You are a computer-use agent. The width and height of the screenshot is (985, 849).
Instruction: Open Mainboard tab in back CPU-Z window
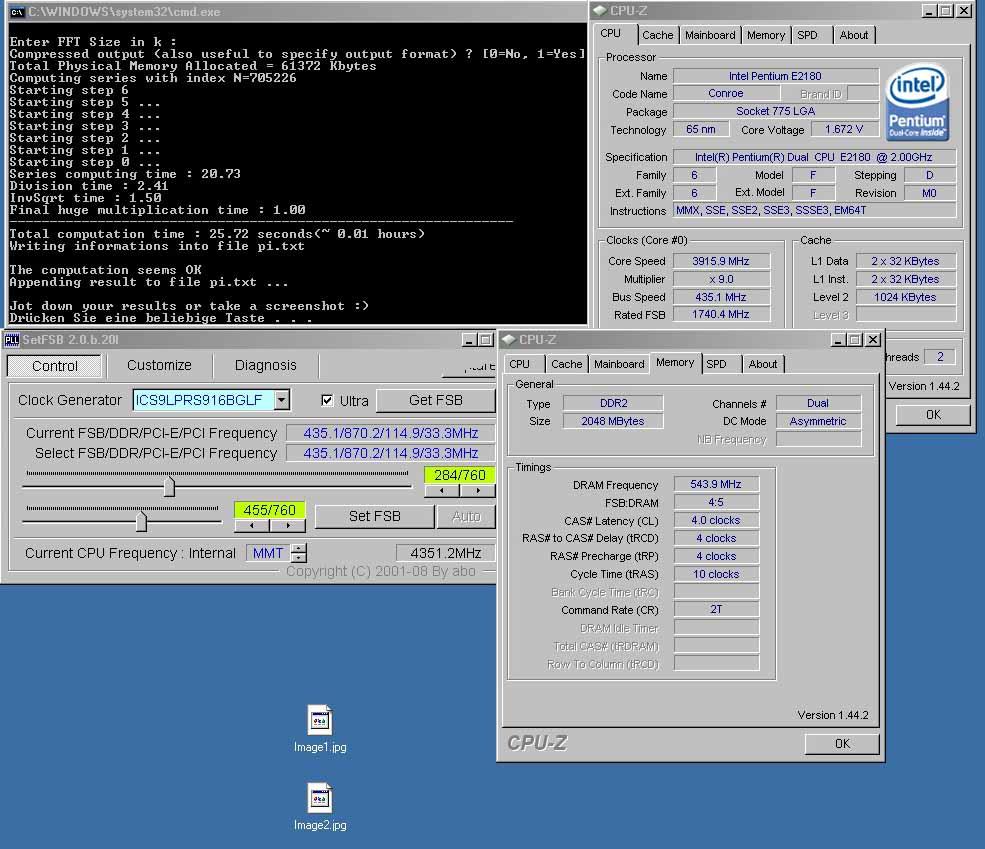point(710,35)
